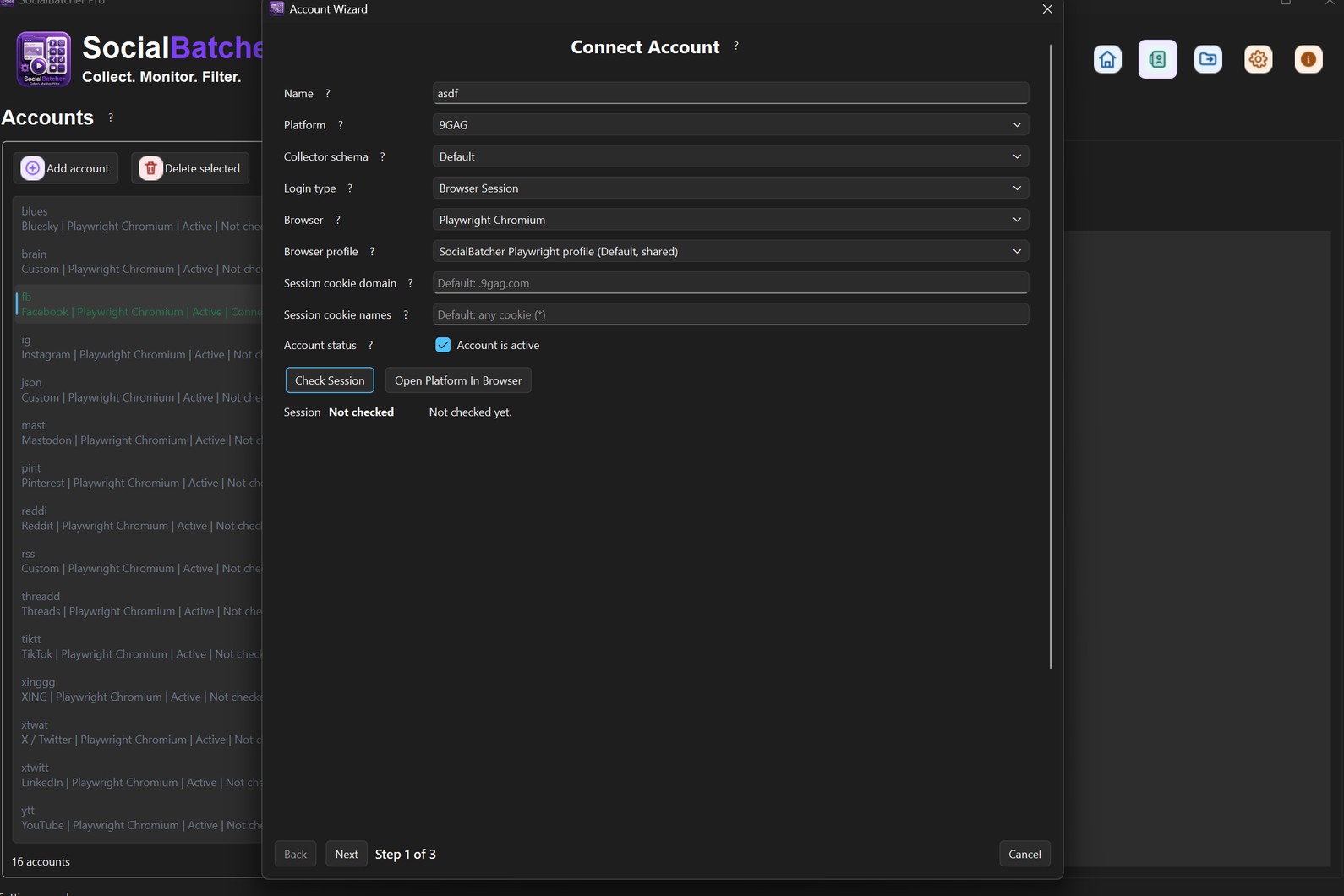Viewport: 1344px width, 896px height.
Task: Show help for Platform field
Action: pyautogui.click(x=341, y=125)
